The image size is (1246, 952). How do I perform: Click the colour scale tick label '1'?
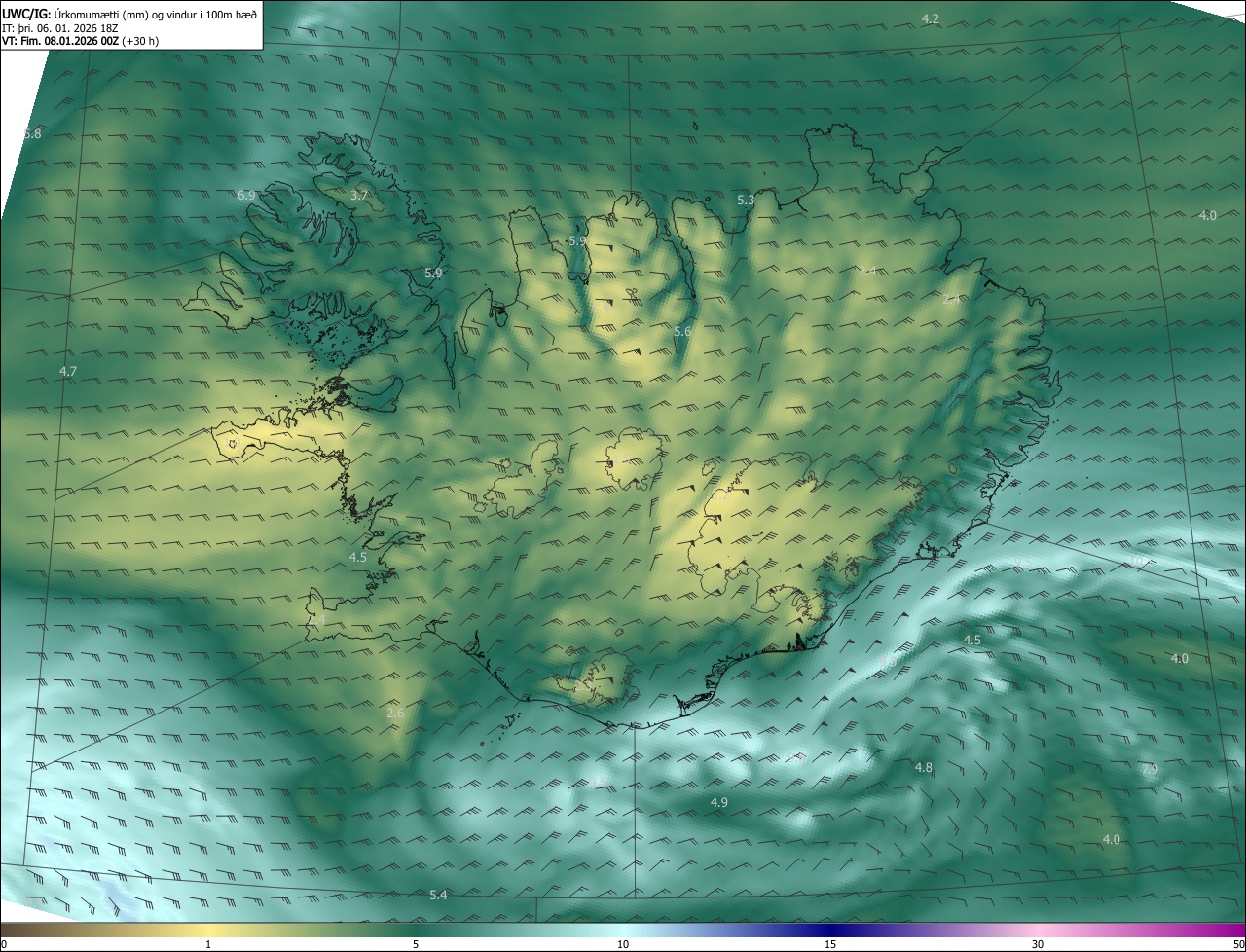tap(208, 944)
